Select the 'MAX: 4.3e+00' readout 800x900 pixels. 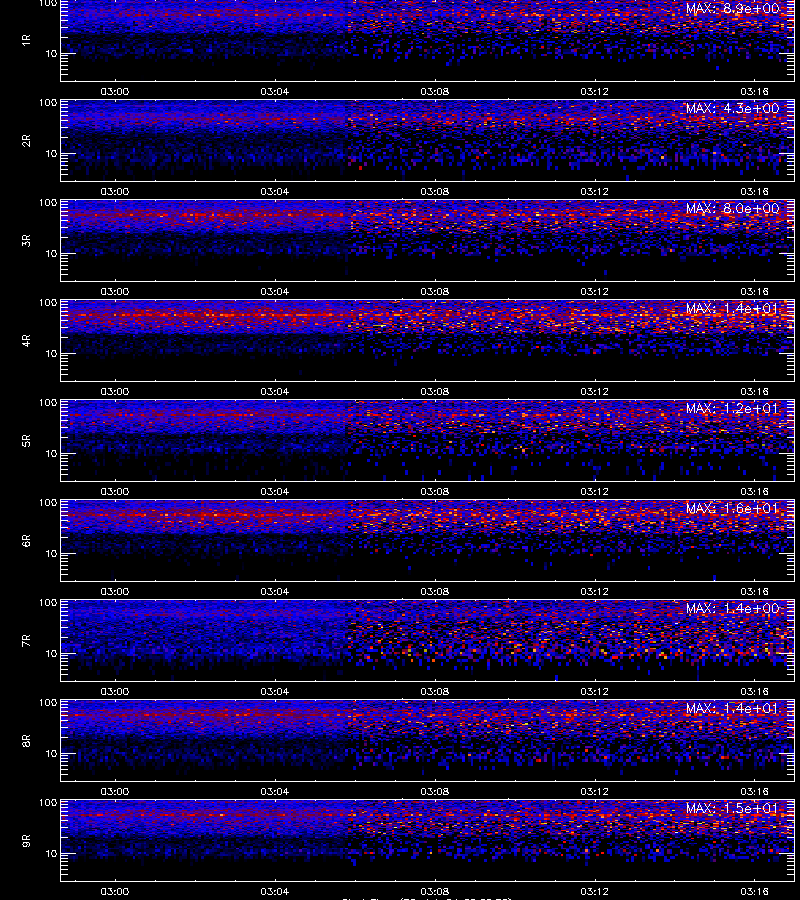pos(733,108)
